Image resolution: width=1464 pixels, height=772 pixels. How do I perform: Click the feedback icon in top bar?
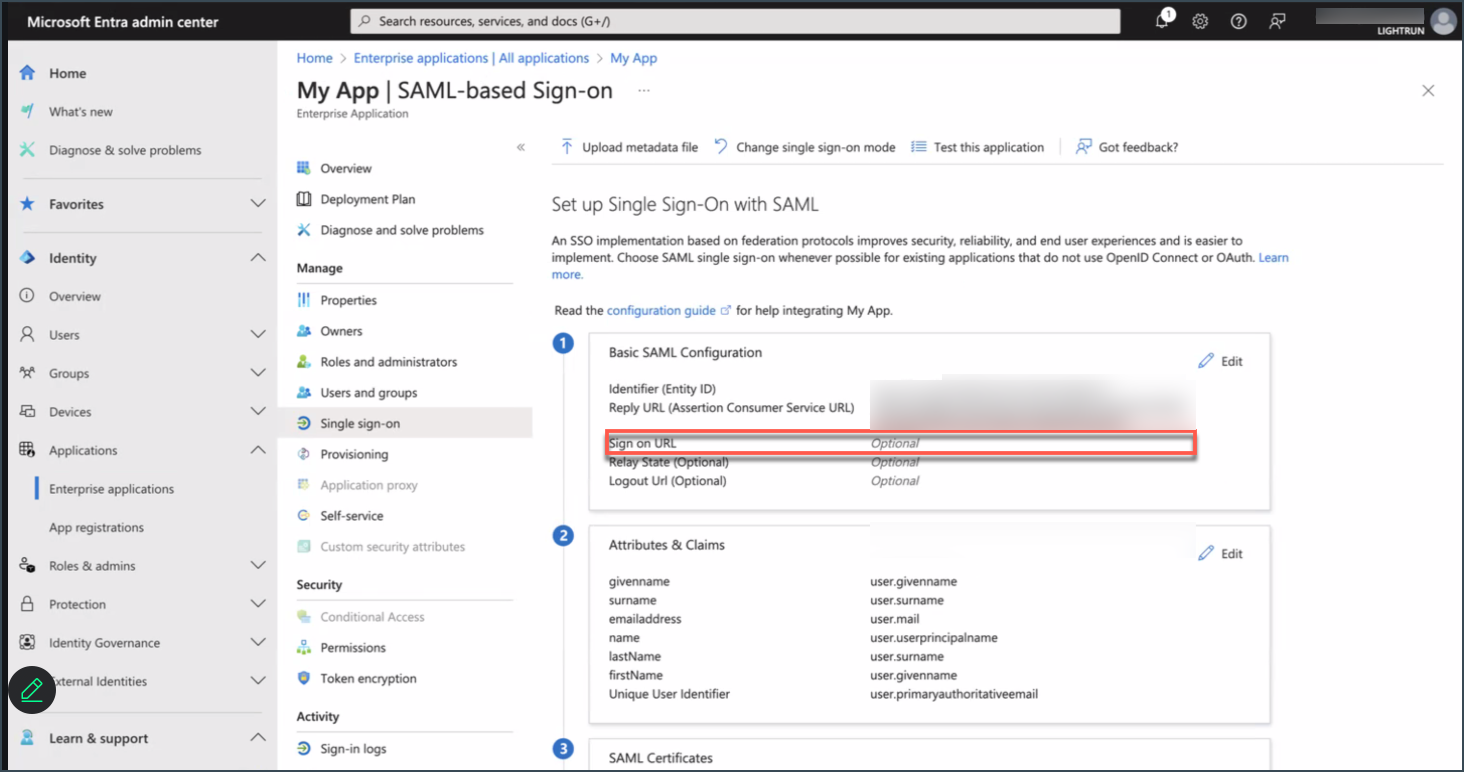click(x=1277, y=21)
